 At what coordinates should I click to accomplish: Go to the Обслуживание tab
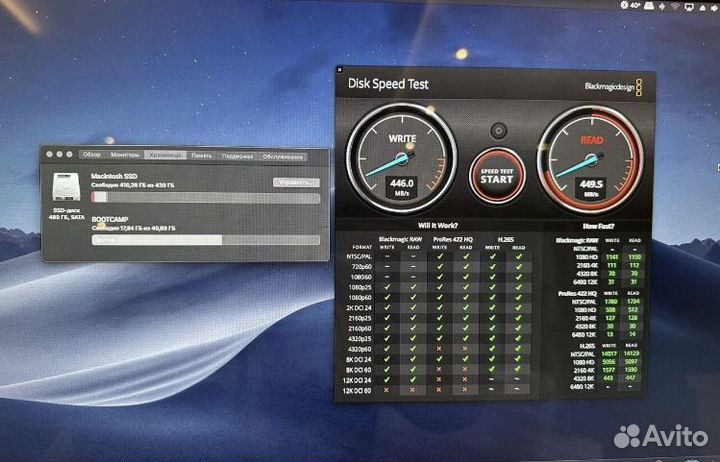tap(283, 156)
